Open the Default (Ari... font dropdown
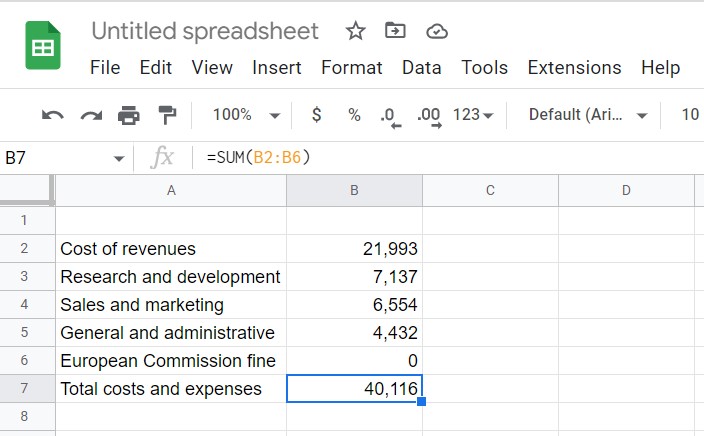The height and width of the screenshot is (436, 704). (x=588, y=115)
